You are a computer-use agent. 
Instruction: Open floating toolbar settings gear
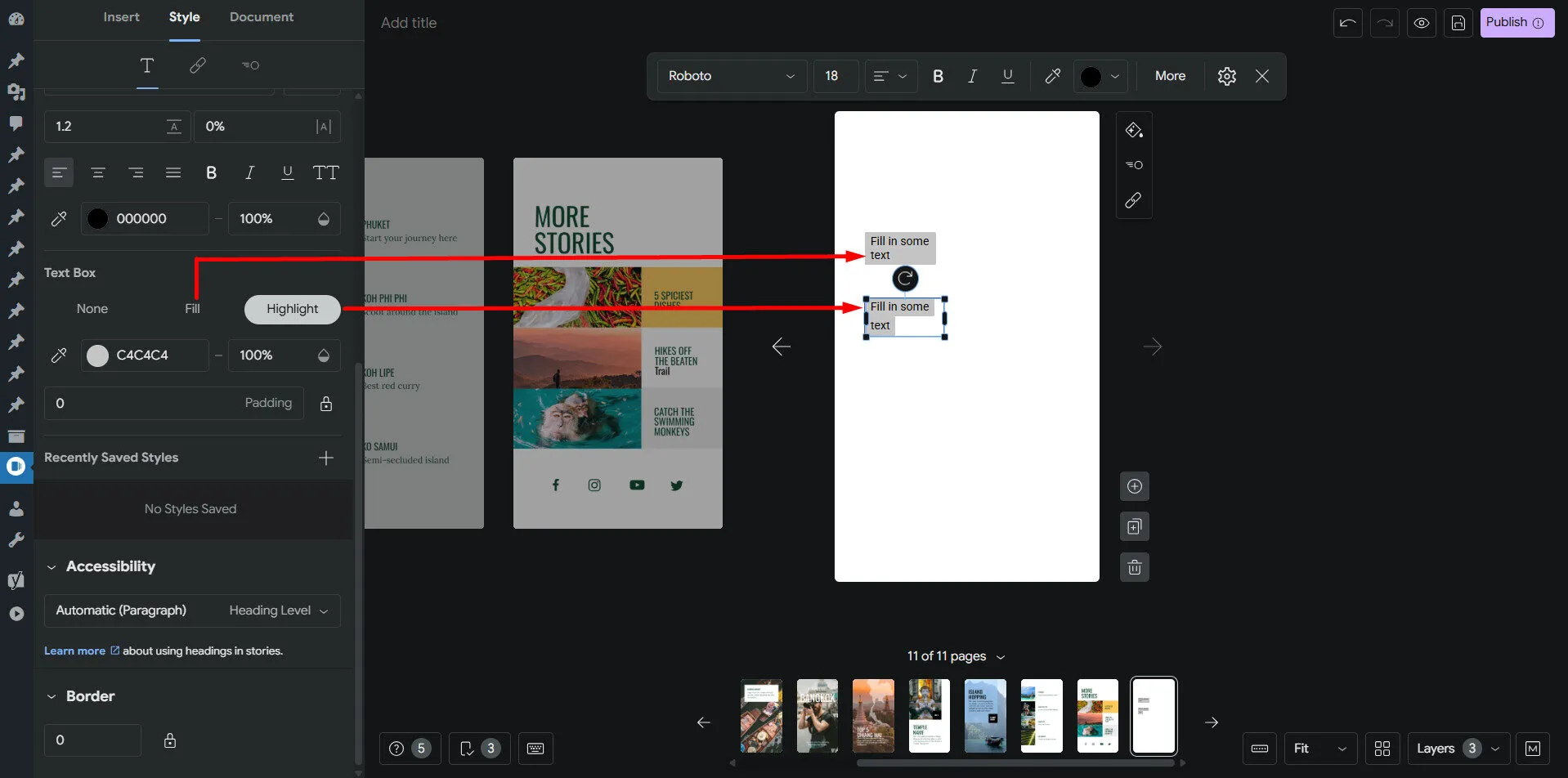(x=1226, y=76)
